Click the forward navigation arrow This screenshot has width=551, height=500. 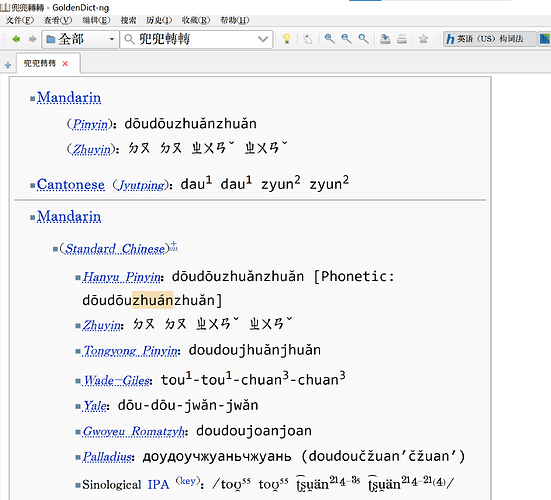click(x=32, y=39)
